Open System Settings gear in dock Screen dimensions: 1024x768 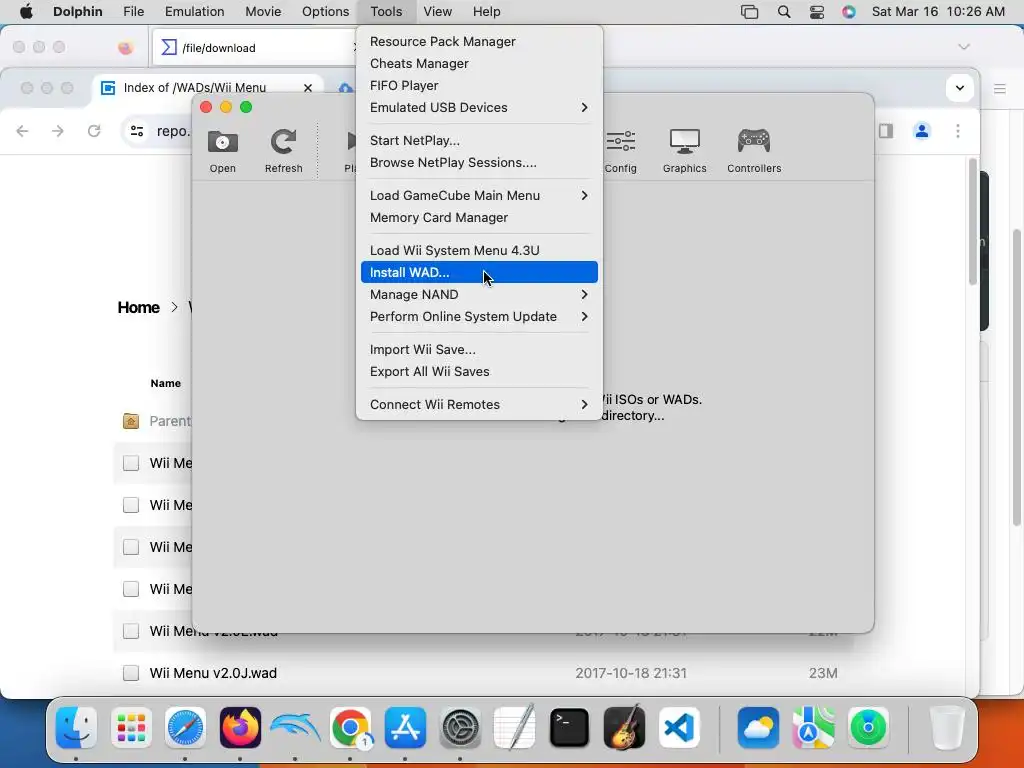click(460, 728)
